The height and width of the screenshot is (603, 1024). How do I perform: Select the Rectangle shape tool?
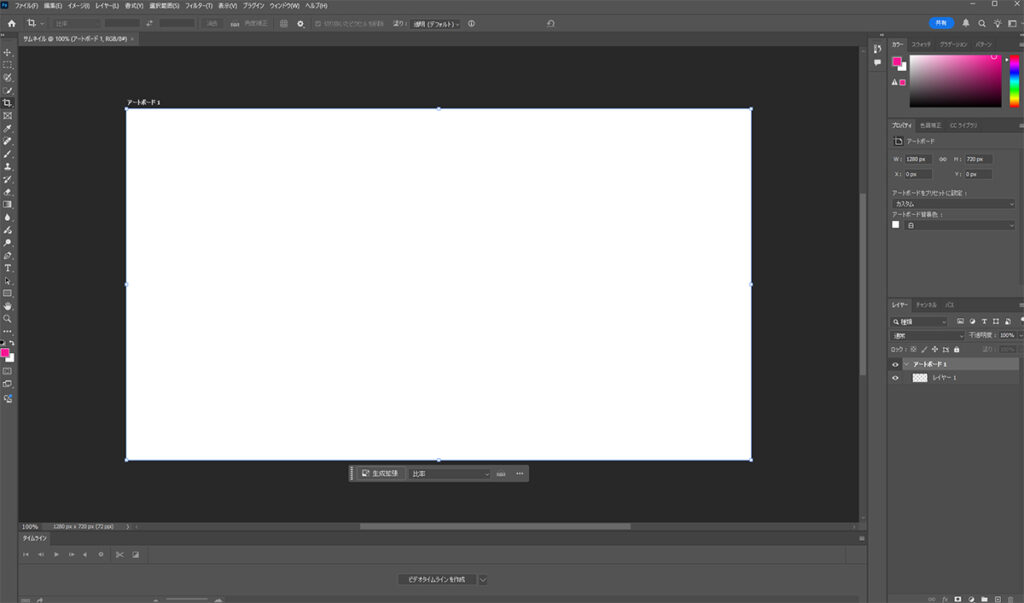click(7, 293)
